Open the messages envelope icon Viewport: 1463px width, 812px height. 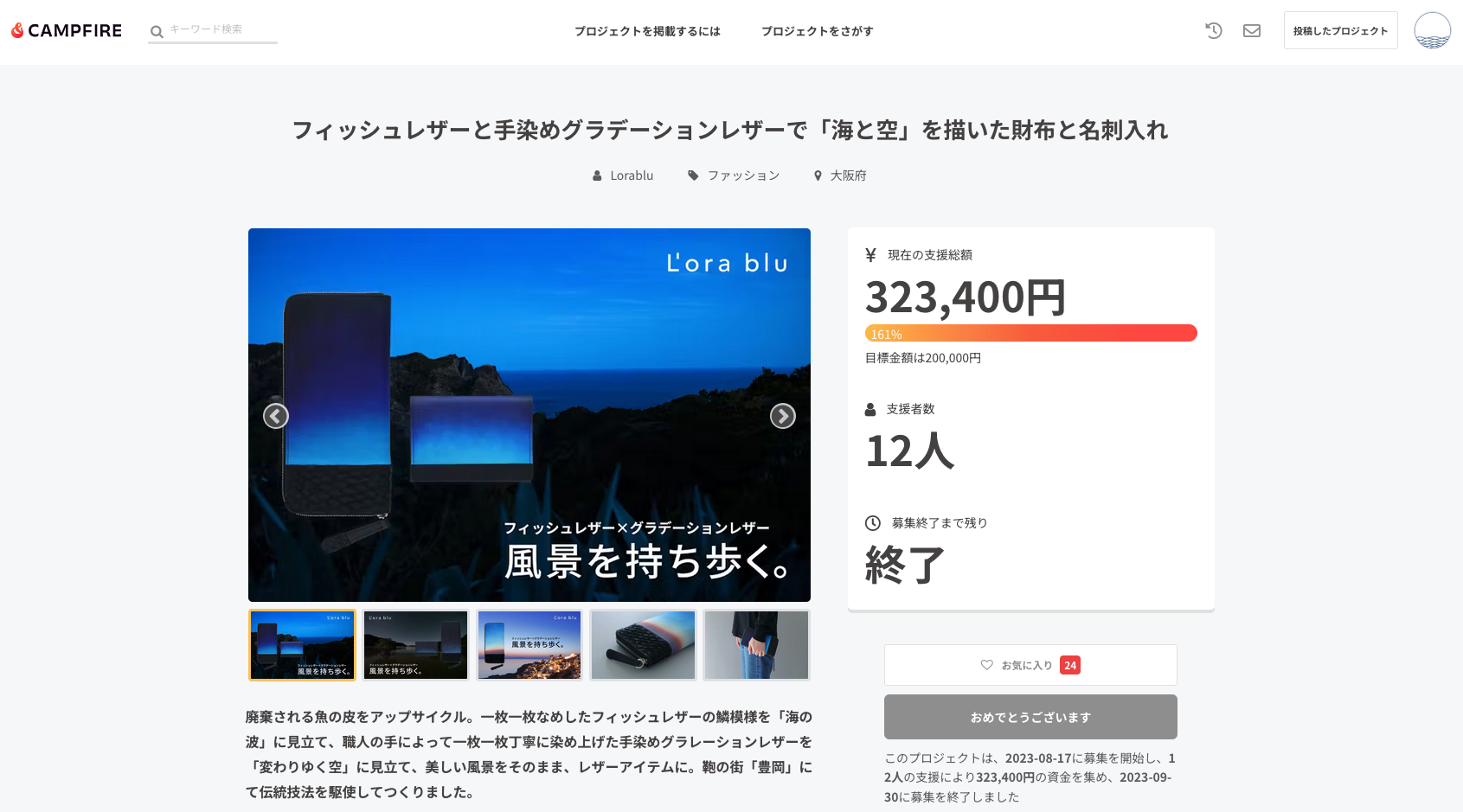1252,31
